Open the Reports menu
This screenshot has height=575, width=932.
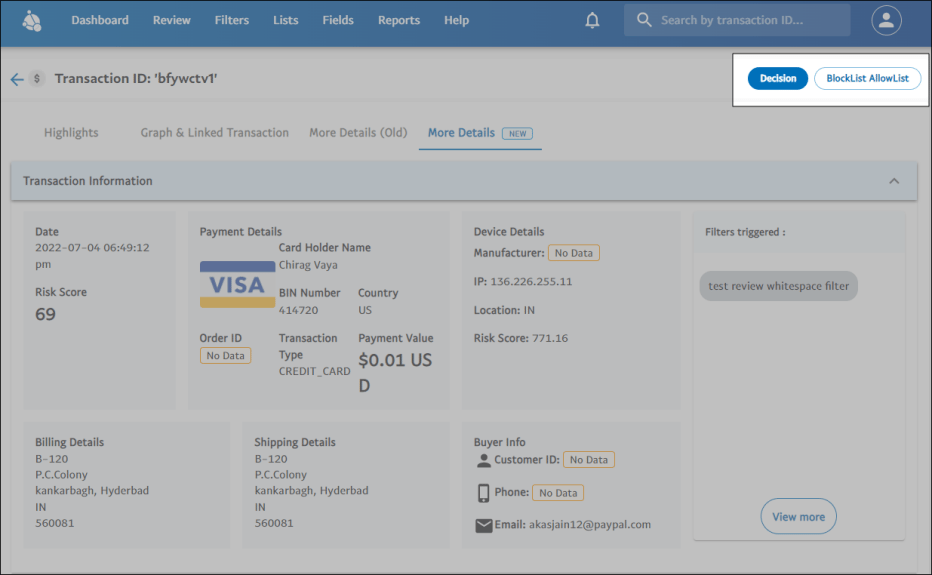pos(399,20)
